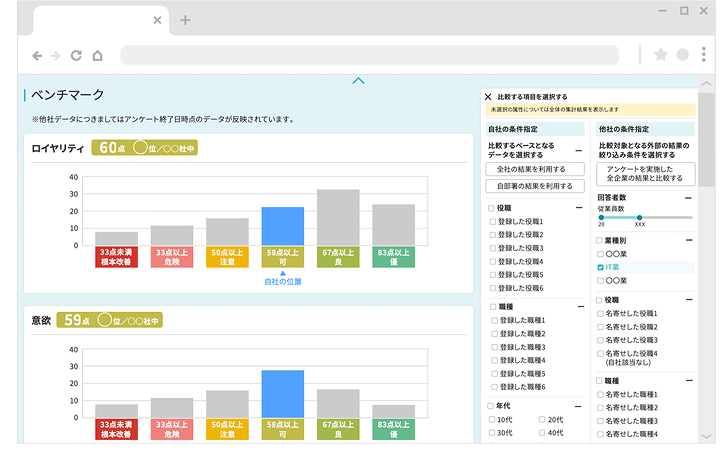Click the 従業員数 slider handle labeled XXX

click(x=639, y=217)
